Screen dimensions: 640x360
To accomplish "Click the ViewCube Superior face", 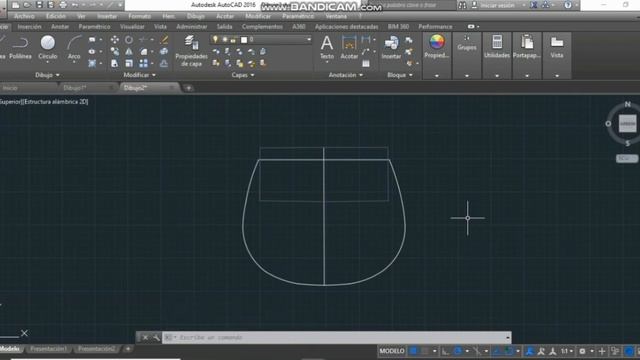I will (627, 124).
